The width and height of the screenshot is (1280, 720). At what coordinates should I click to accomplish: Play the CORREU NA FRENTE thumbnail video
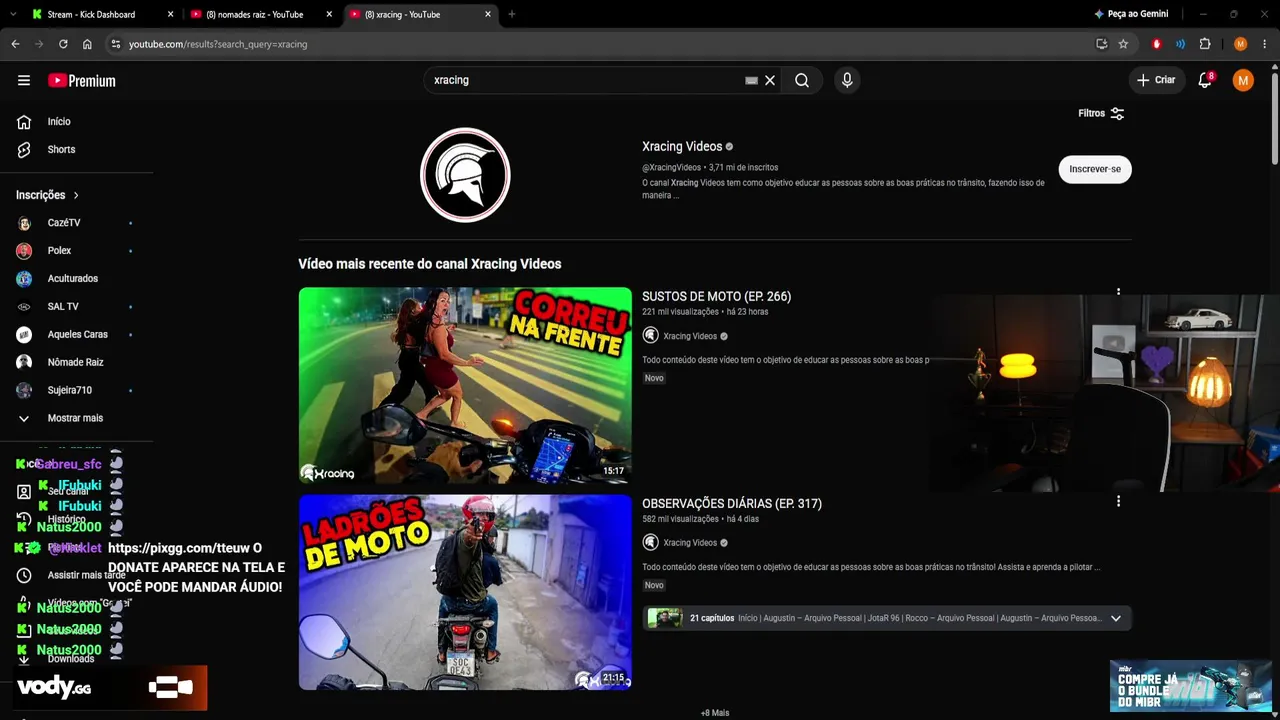465,385
